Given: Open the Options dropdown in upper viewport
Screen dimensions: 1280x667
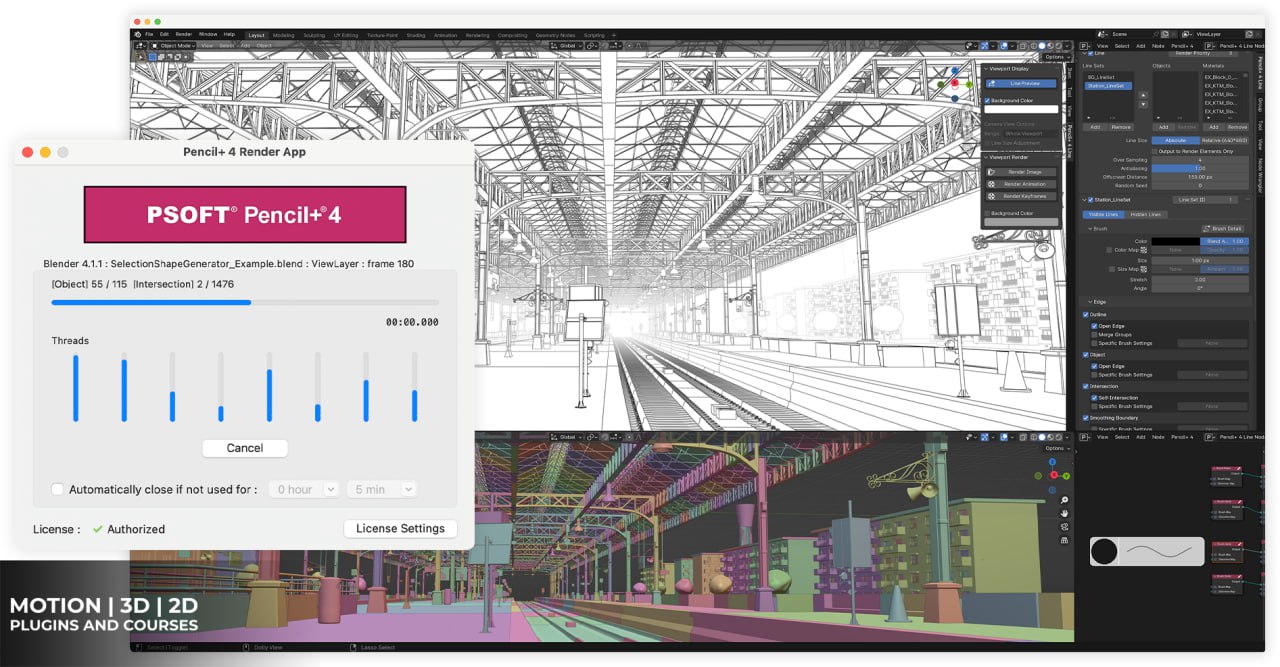Looking at the screenshot, I should point(1057,57).
